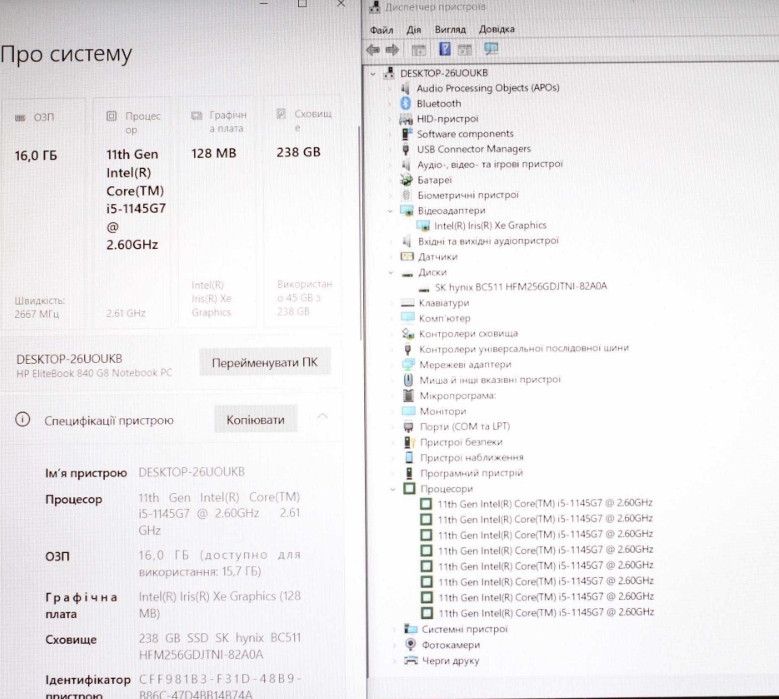Click the Графічна плата 128 MB card

218,213
